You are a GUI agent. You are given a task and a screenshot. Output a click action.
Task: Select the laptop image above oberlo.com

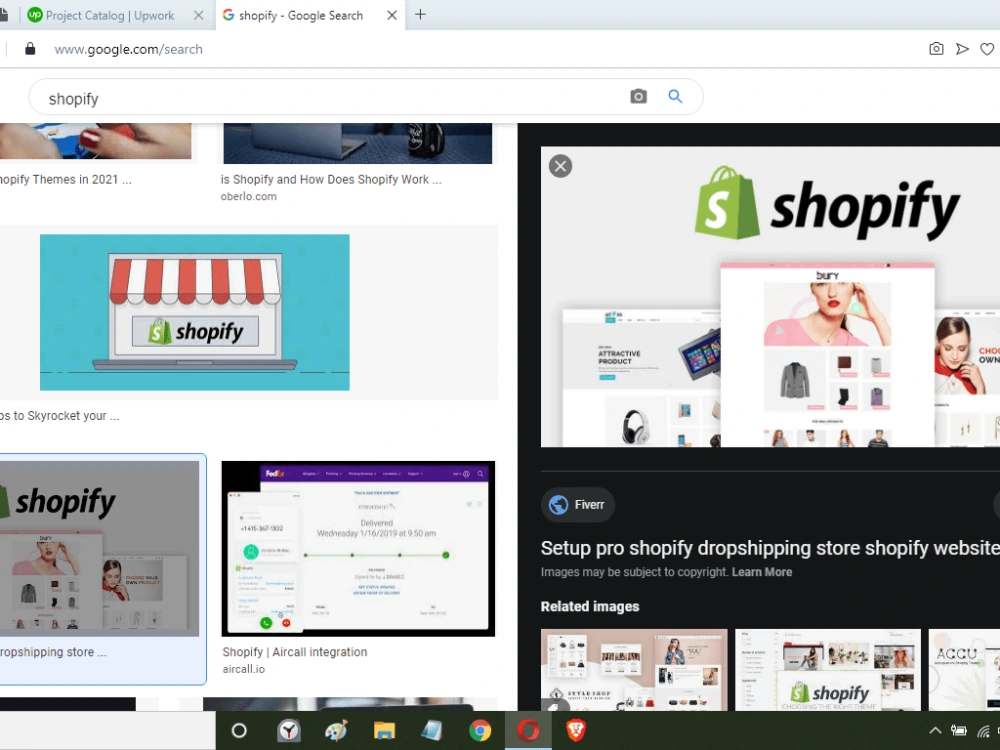[x=358, y=143]
